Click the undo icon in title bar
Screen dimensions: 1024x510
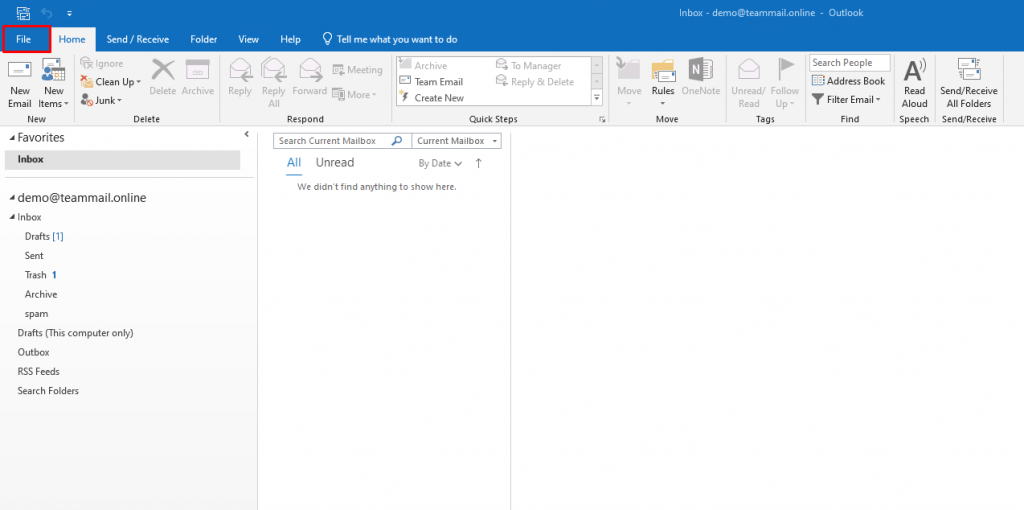click(x=46, y=13)
